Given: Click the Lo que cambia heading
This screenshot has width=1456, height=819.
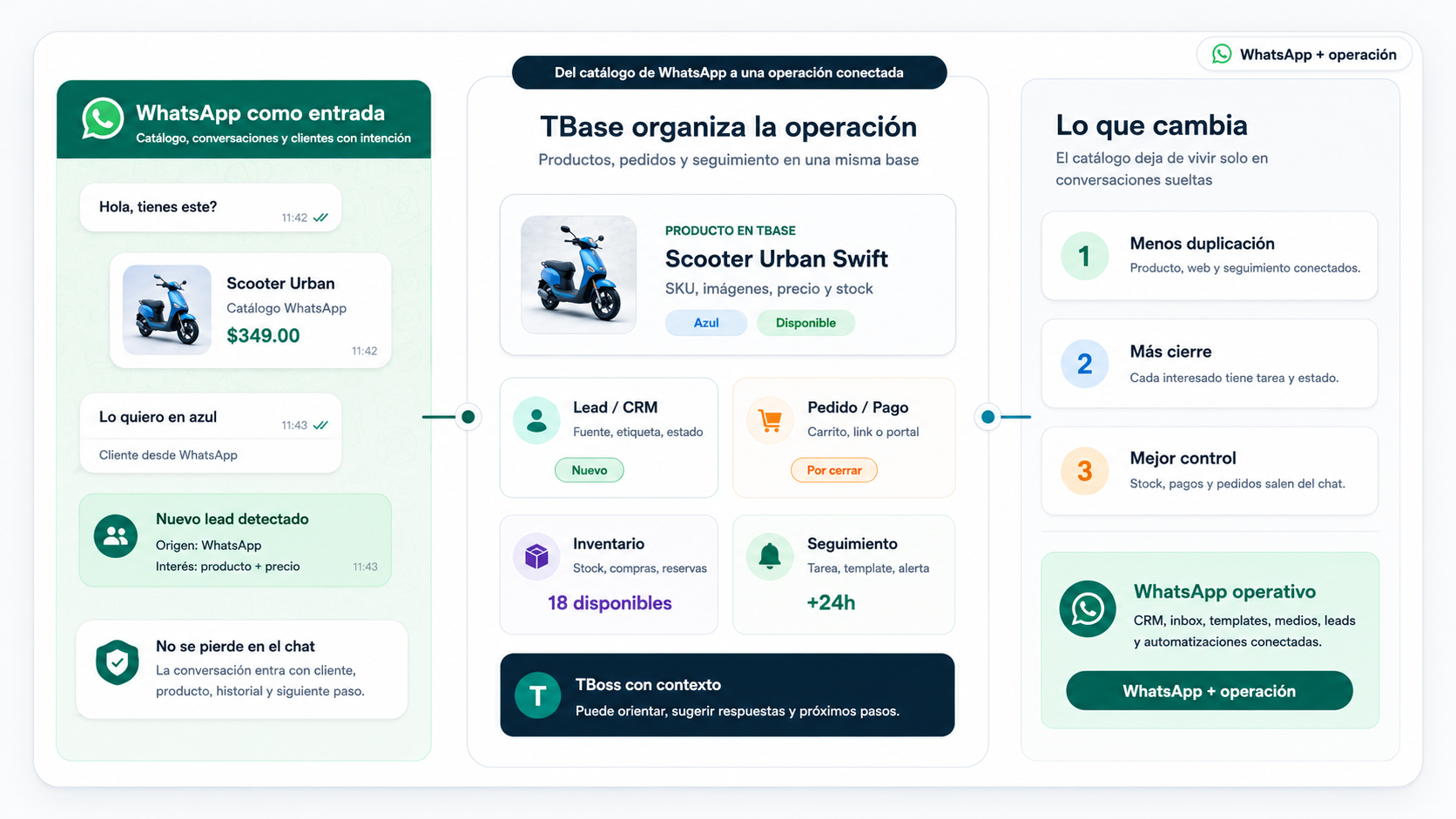Looking at the screenshot, I should [x=1152, y=125].
